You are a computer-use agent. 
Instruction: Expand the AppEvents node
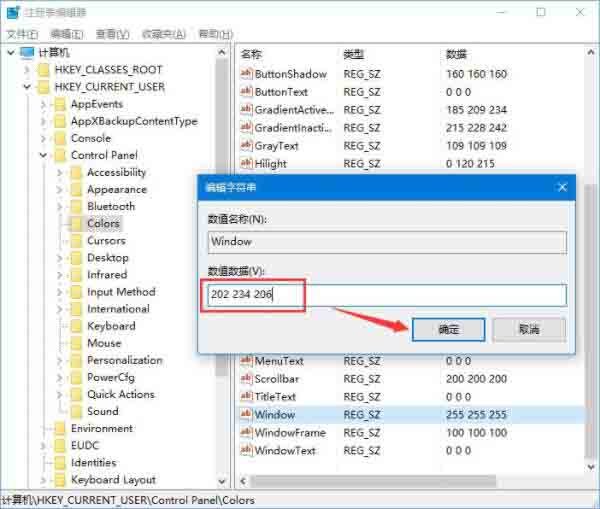43,104
